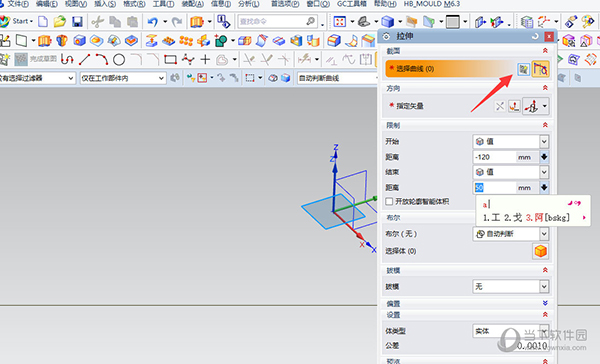Open the Vector dialog icon

[514, 106]
